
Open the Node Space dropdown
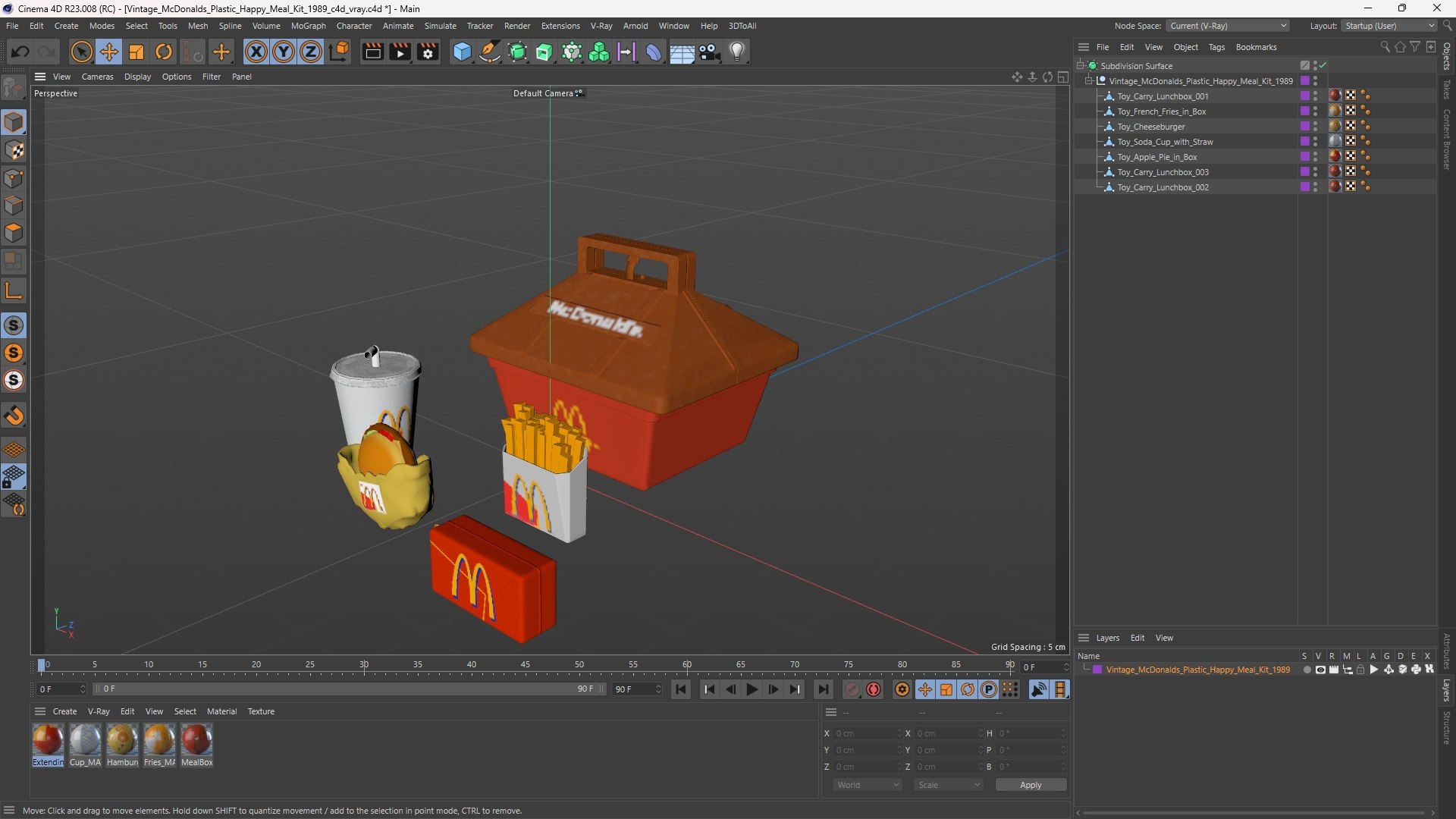click(1227, 26)
